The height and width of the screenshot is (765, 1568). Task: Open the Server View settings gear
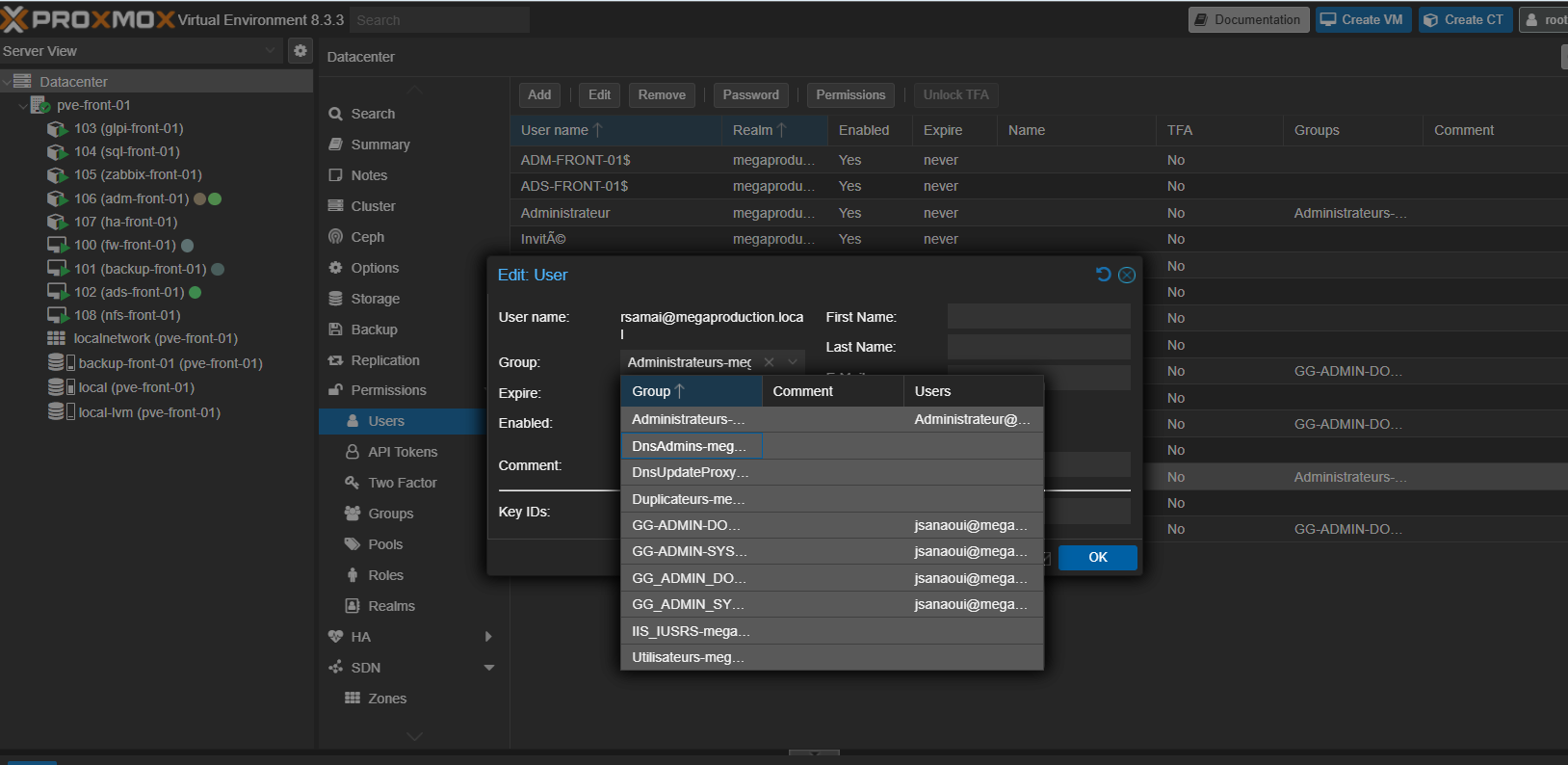point(301,51)
